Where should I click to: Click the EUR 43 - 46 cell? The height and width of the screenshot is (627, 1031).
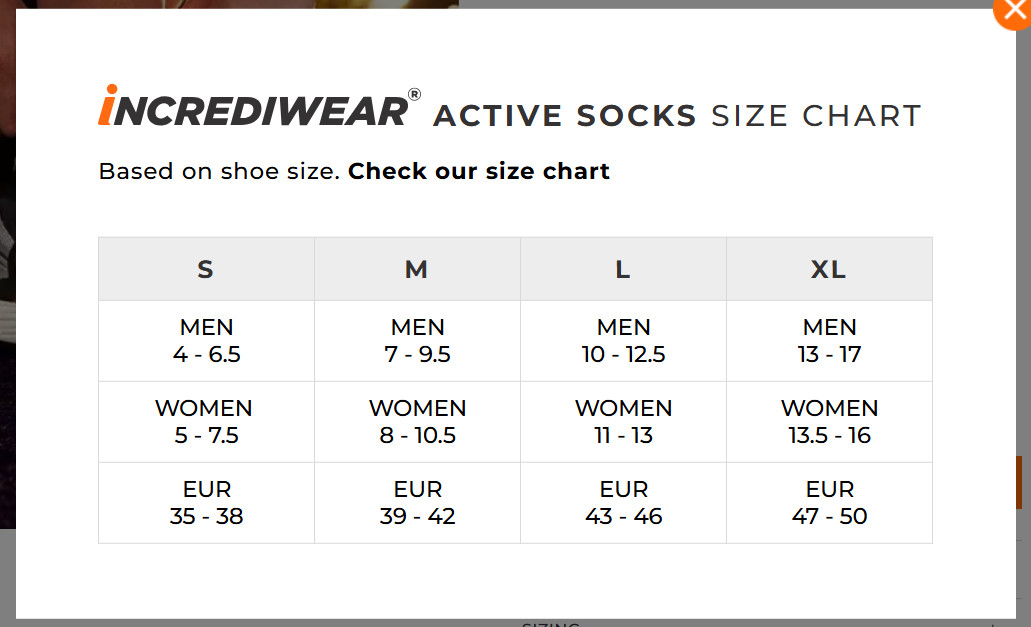pos(623,503)
